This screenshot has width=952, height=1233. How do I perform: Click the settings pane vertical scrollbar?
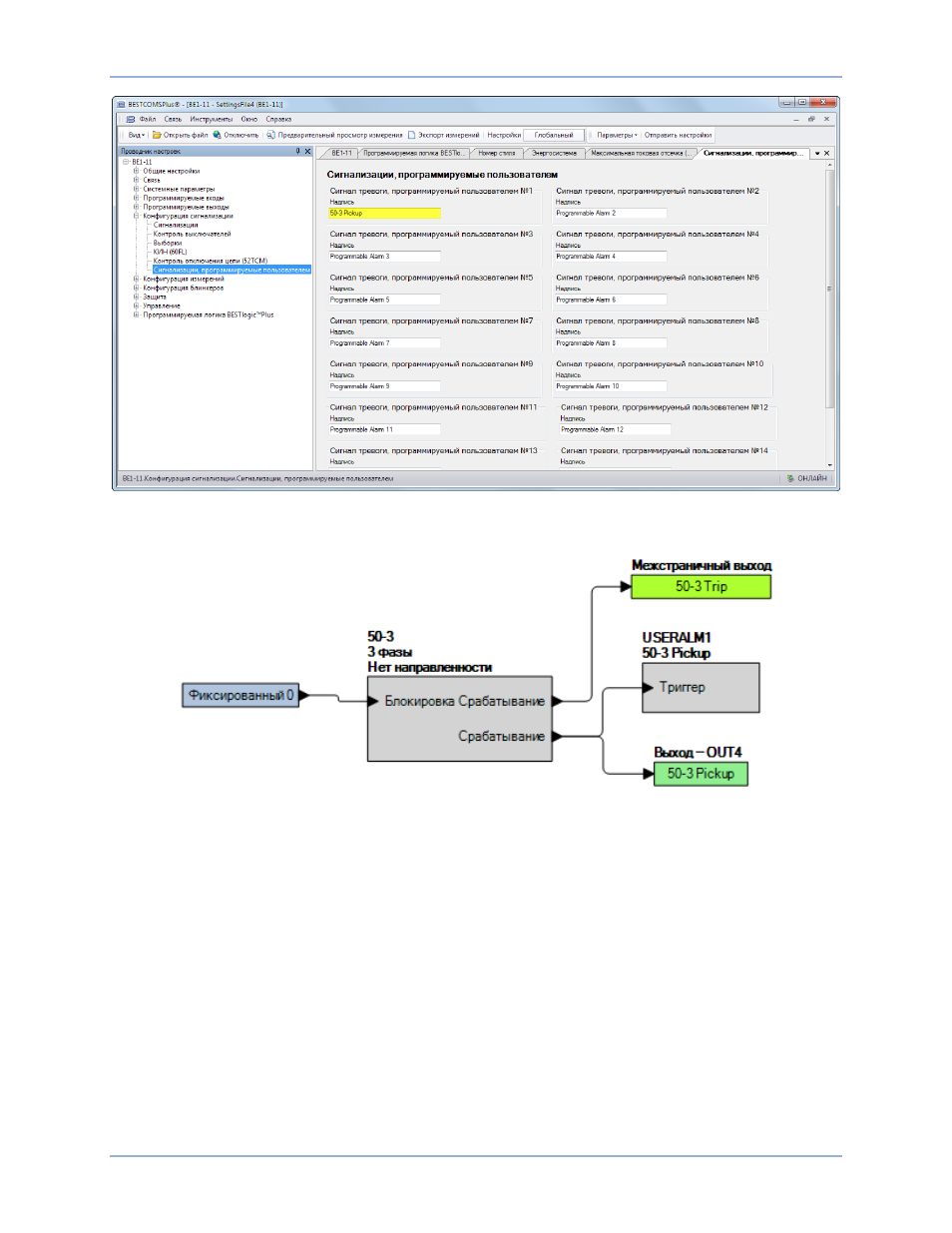click(829, 315)
